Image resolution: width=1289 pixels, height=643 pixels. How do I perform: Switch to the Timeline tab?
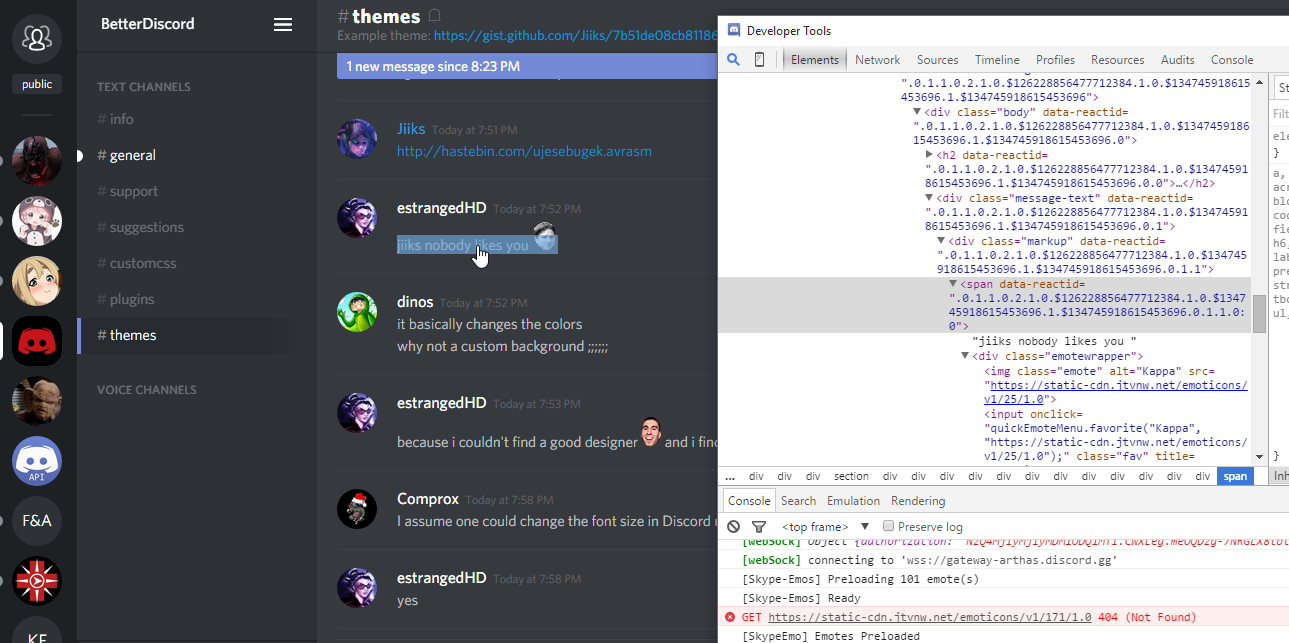click(x=997, y=59)
